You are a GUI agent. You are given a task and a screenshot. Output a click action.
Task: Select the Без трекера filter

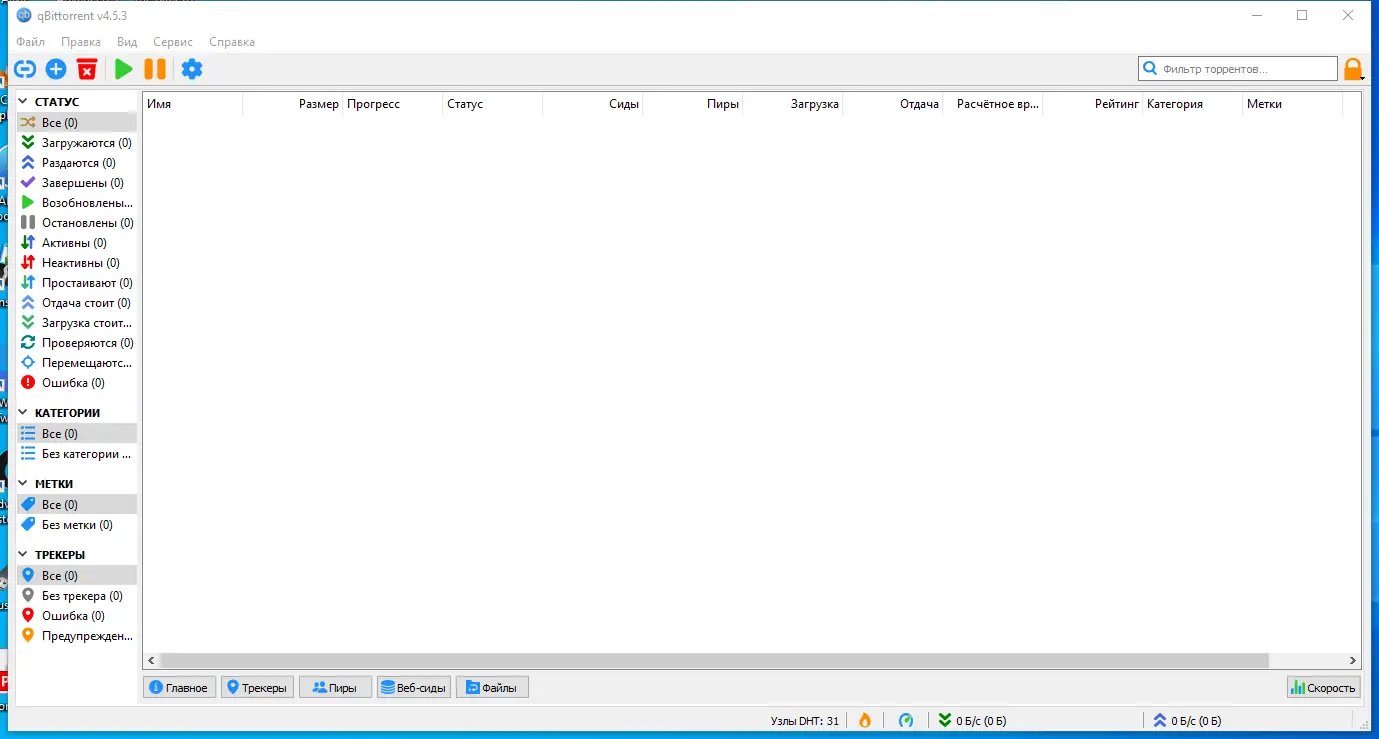tap(80, 595)
